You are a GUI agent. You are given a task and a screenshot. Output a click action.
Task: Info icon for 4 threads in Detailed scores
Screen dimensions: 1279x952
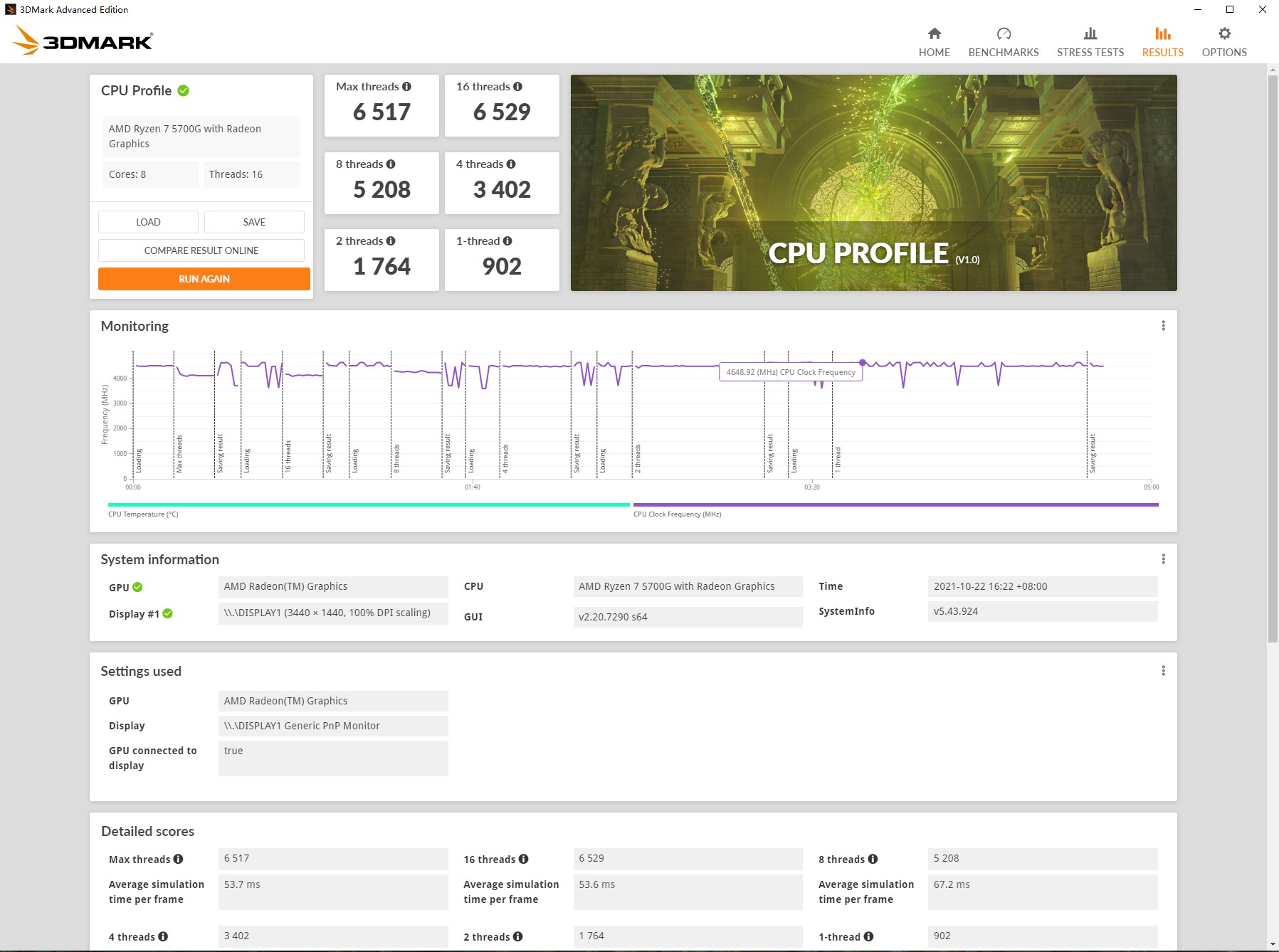click(163, 936)
